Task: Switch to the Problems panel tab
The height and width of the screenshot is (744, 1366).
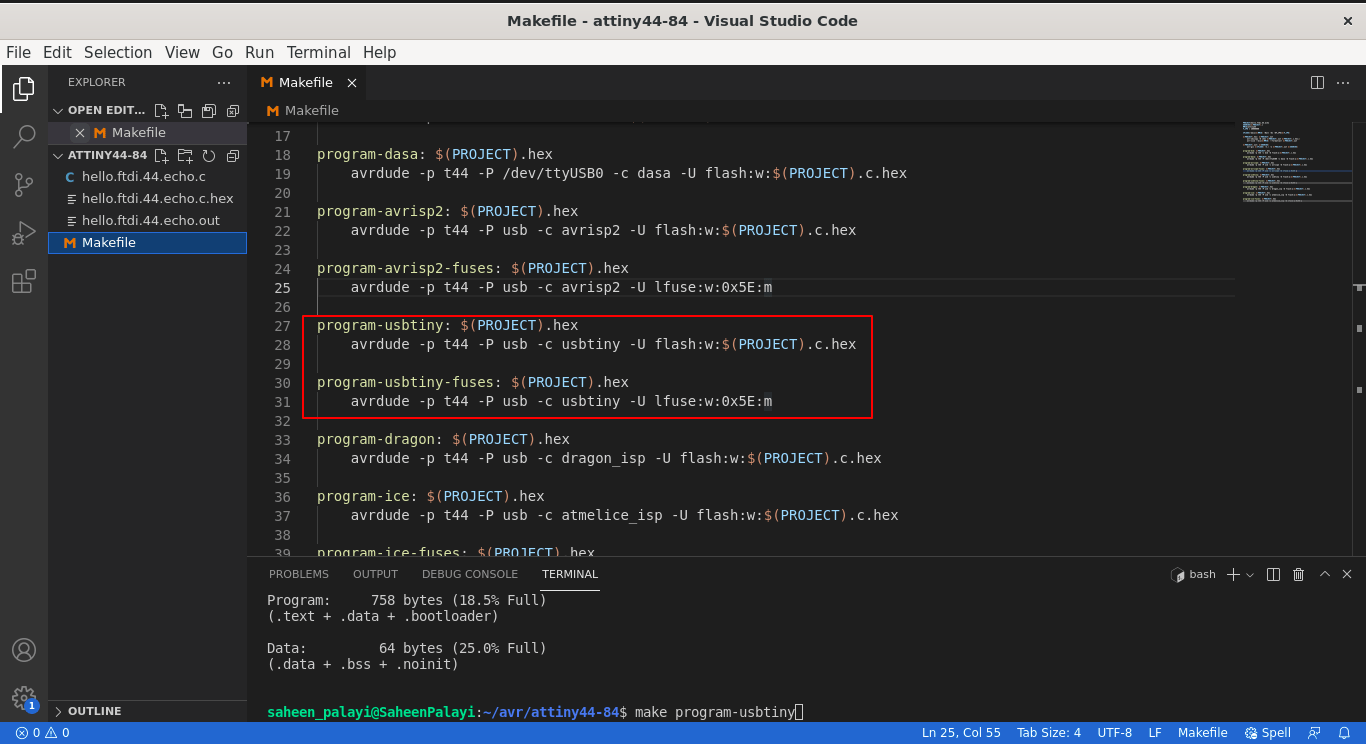Action: click(x=299, y=574)
